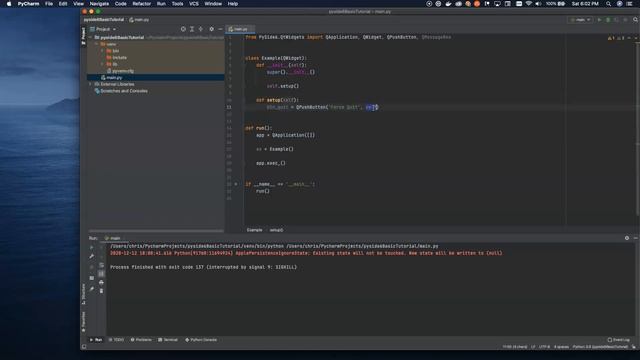The height and width of the screenshot is (360, 640).
Task: Toggle vertical Structure side tab
Action: [x=84, y=294]
